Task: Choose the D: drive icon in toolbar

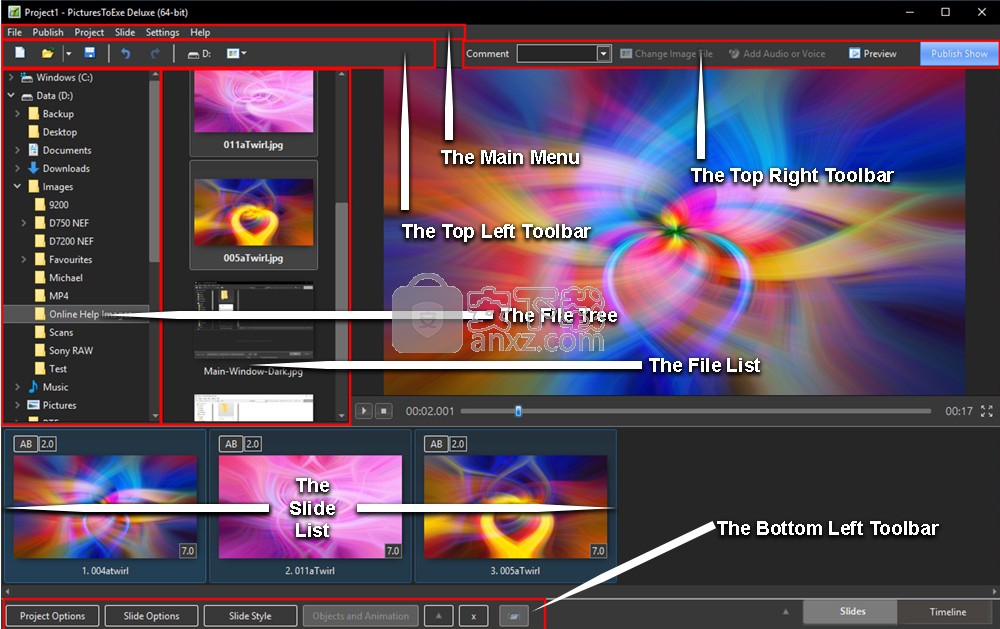Action: click(x=199, y=54)
